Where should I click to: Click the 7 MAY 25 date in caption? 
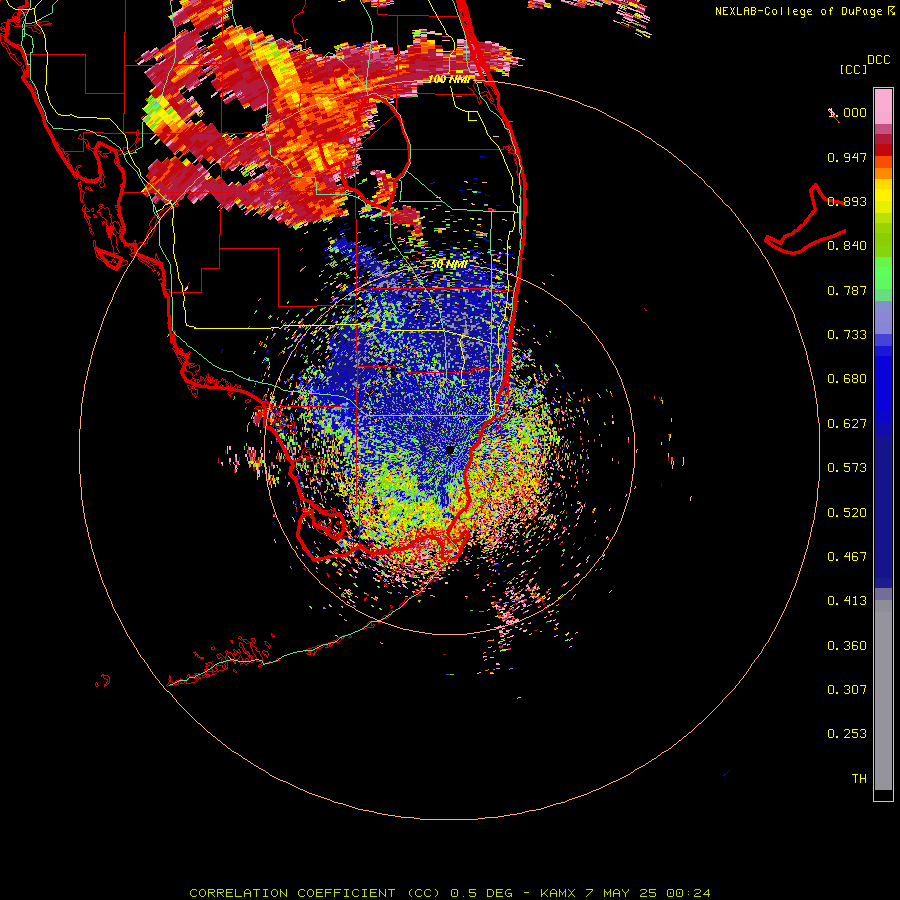coord(623,893)
